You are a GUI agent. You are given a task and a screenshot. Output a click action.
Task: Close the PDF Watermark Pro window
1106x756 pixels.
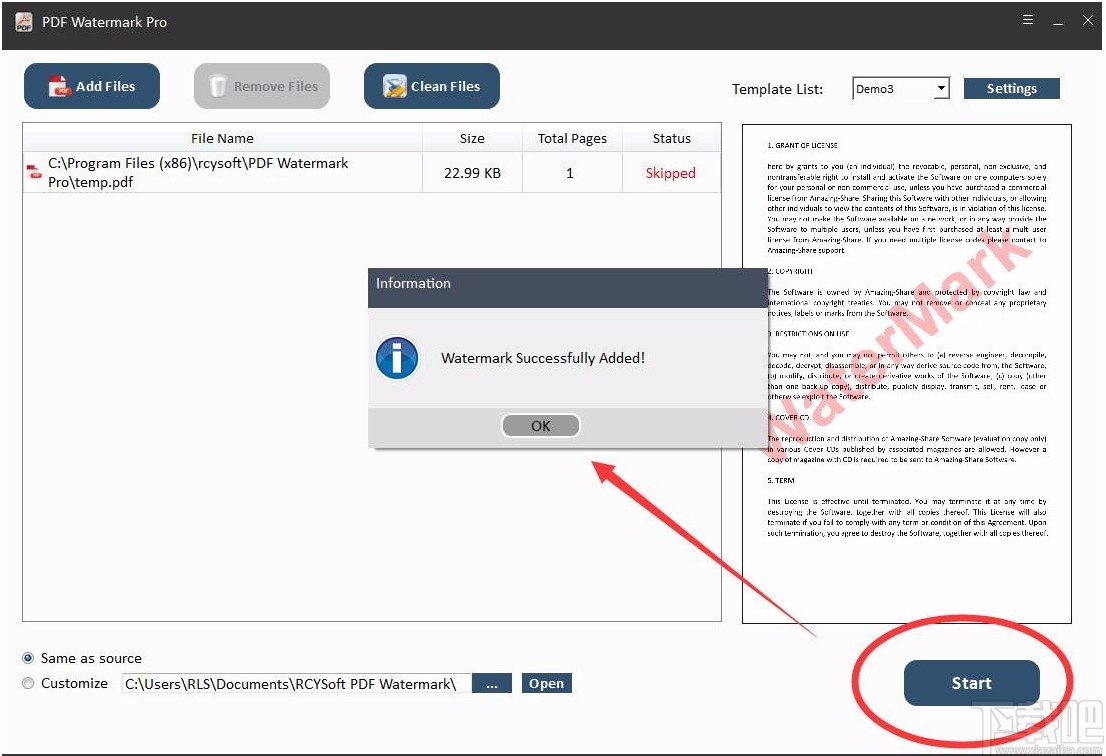tap(1088, 20)
